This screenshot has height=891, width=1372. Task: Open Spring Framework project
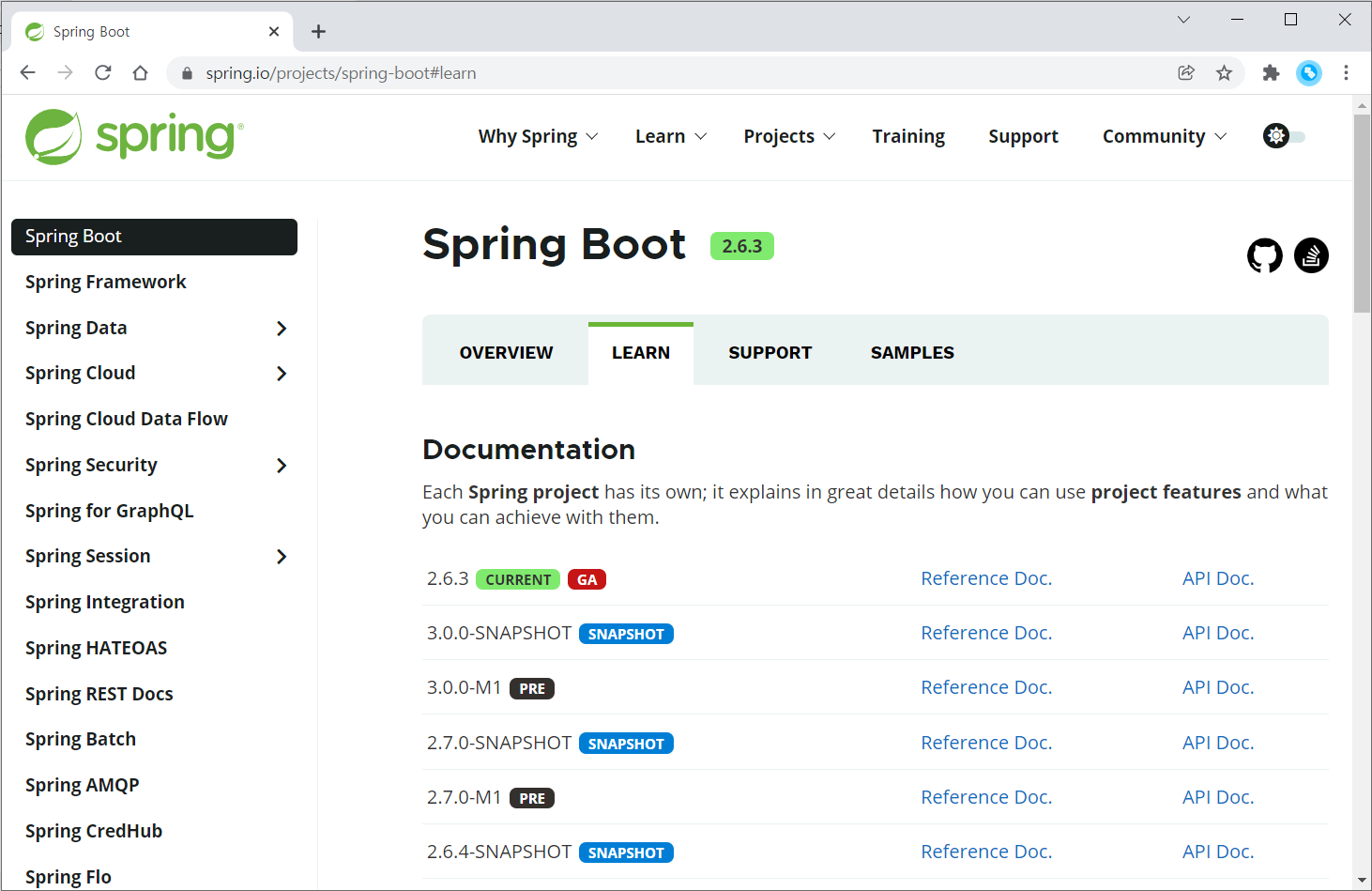pos(105,282)
